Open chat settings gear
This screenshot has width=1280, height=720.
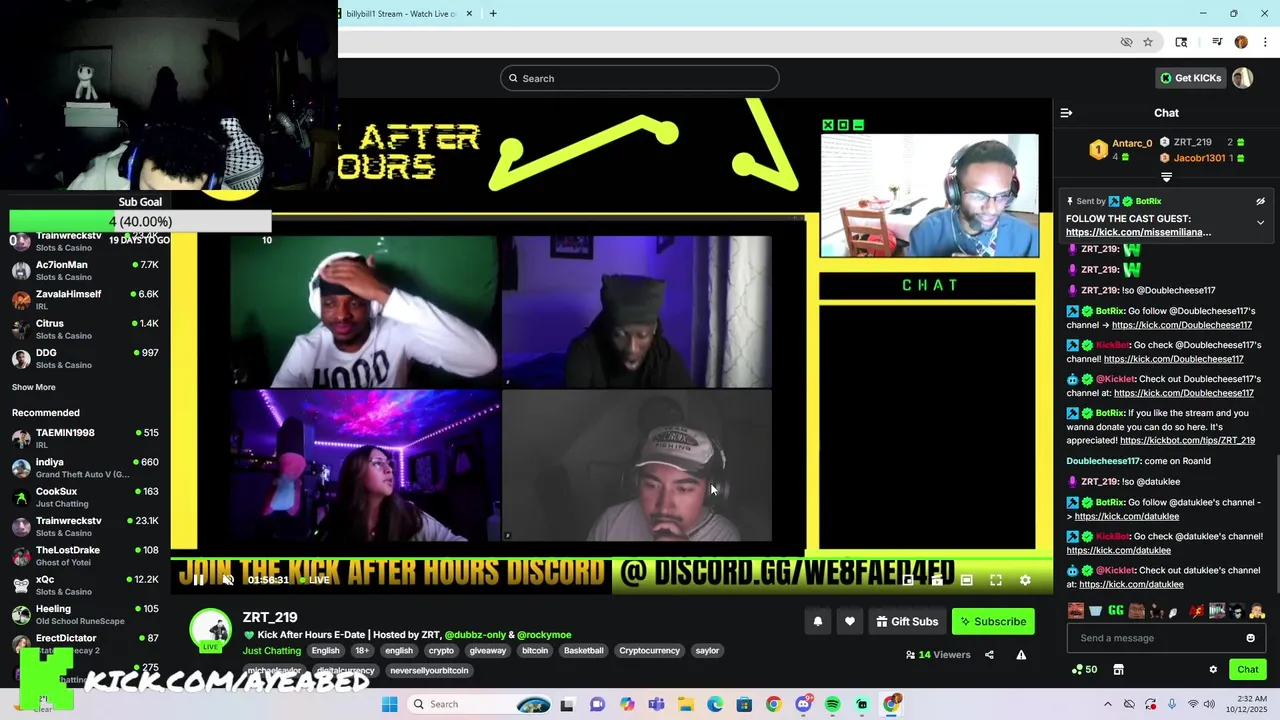[1213, 670]
